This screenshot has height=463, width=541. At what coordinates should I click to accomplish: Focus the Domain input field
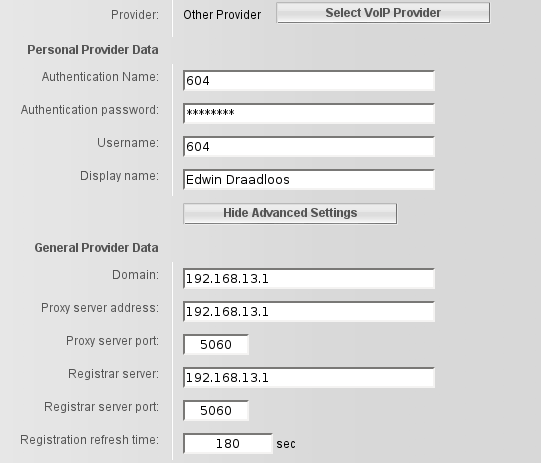[x=309, y=279]
